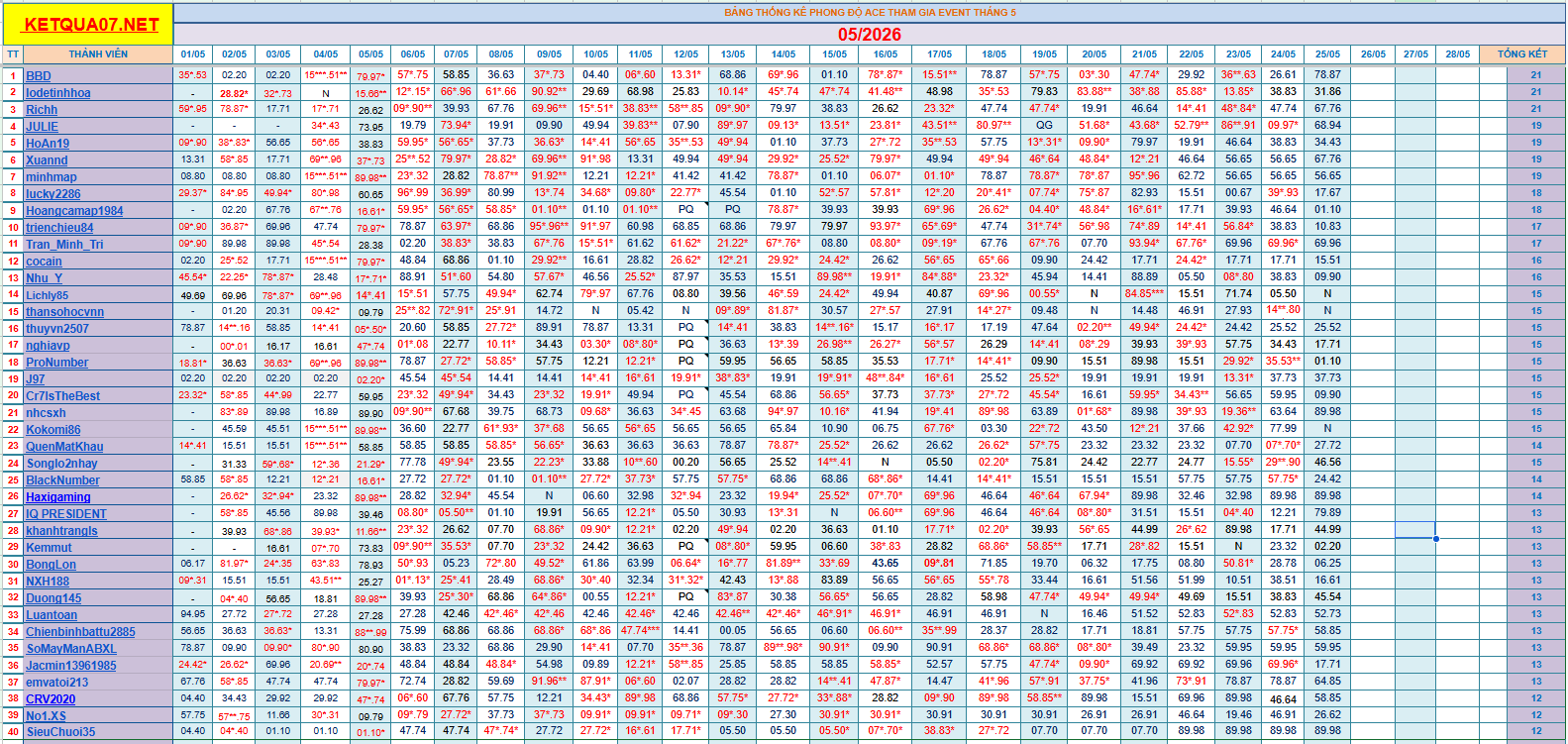Screen dimensions: 1568x744
Task: Select the TỔNG KẾT column header
Action: 1522,54
